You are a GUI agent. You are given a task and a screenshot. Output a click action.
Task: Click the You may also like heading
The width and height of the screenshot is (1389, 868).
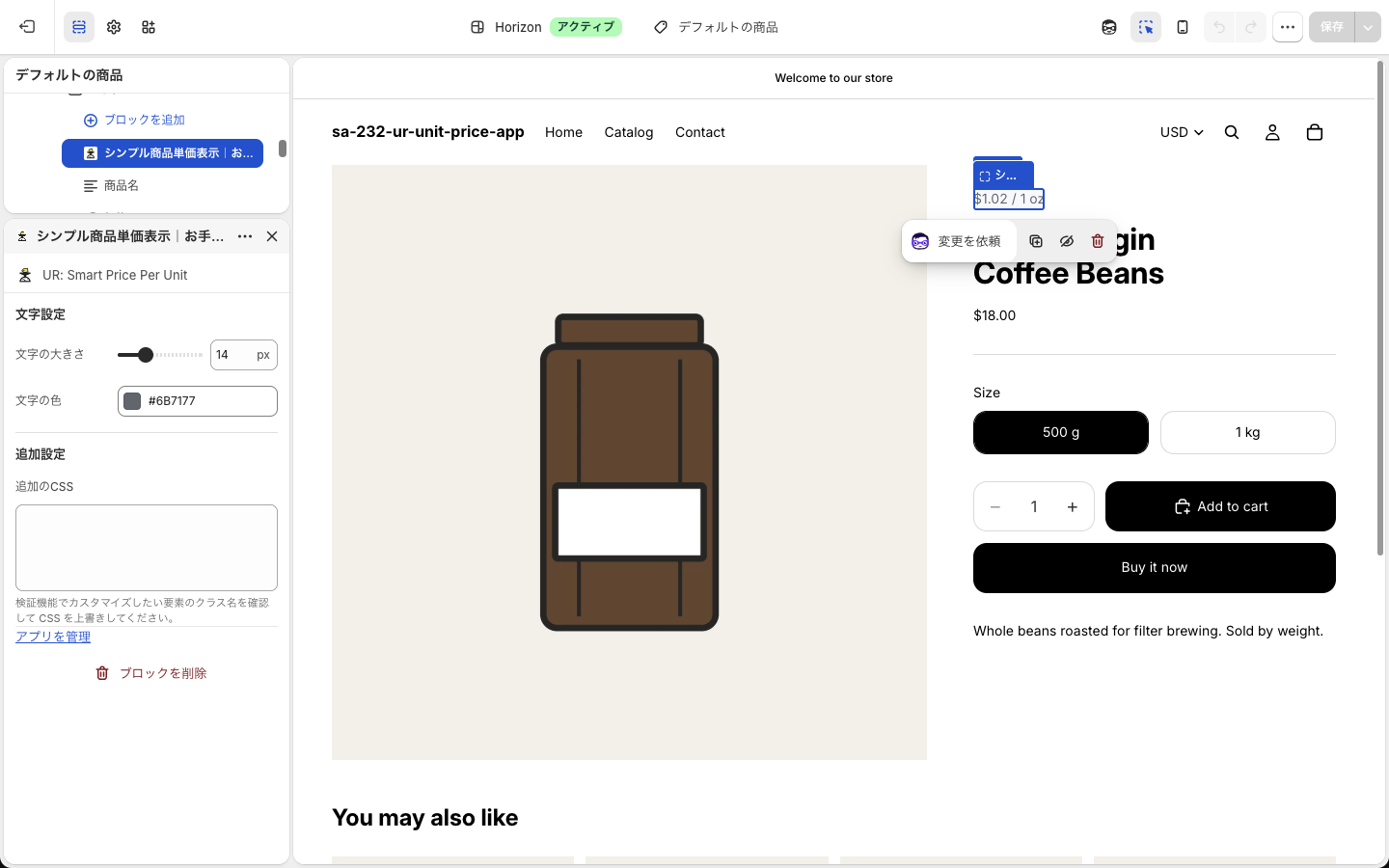tap(425, 818)
